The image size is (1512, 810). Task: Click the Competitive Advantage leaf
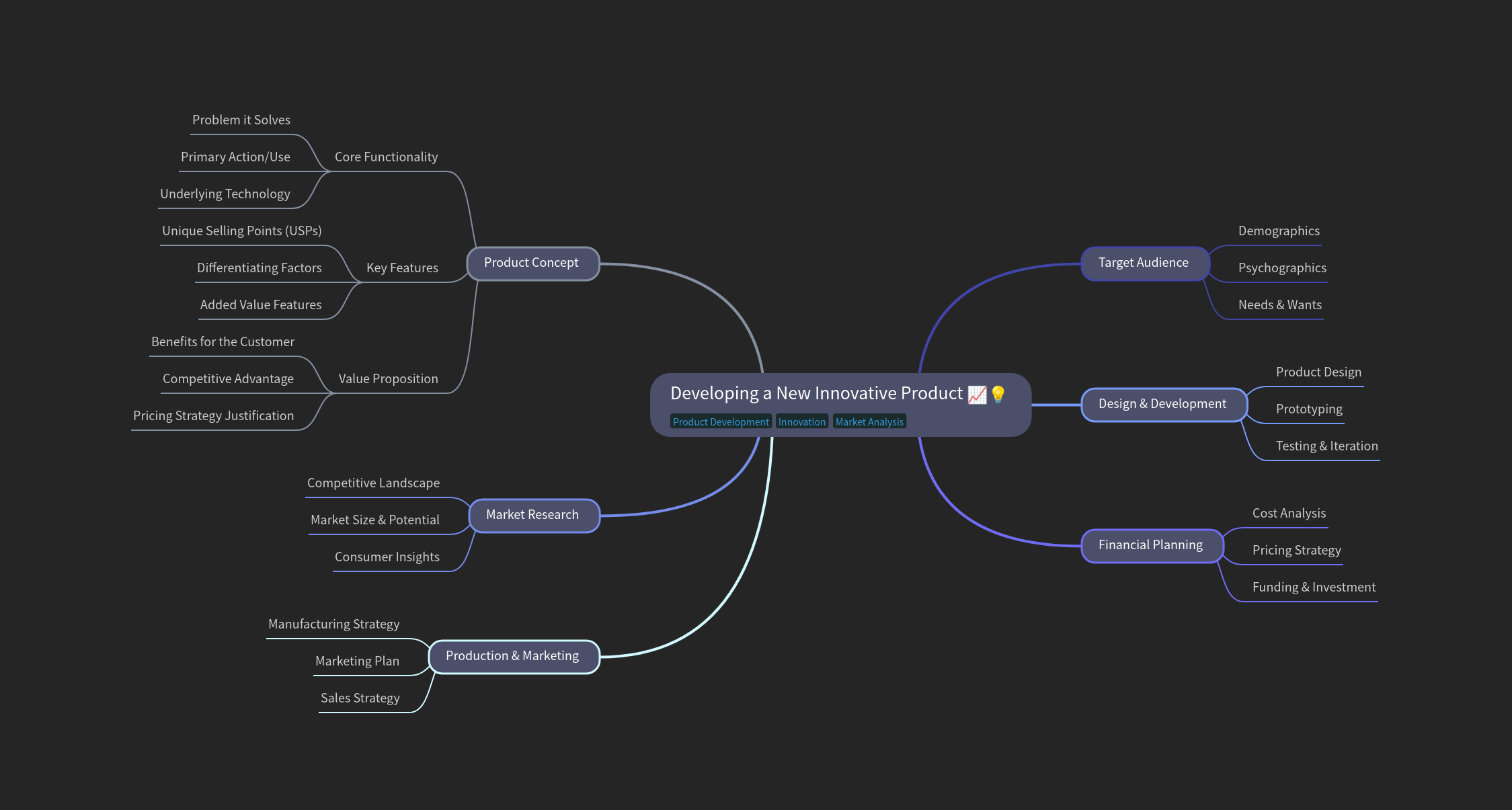point(228,379)
